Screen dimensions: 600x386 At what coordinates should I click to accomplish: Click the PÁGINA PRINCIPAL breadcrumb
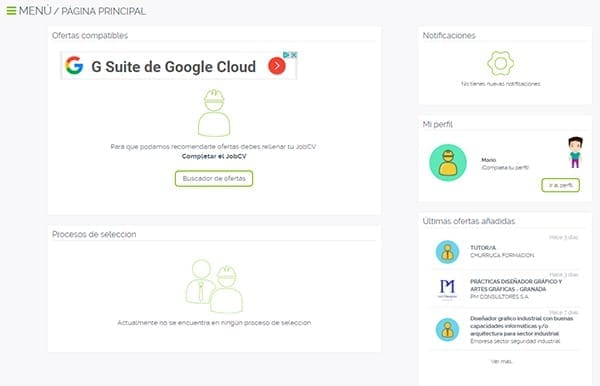(103, 11)
